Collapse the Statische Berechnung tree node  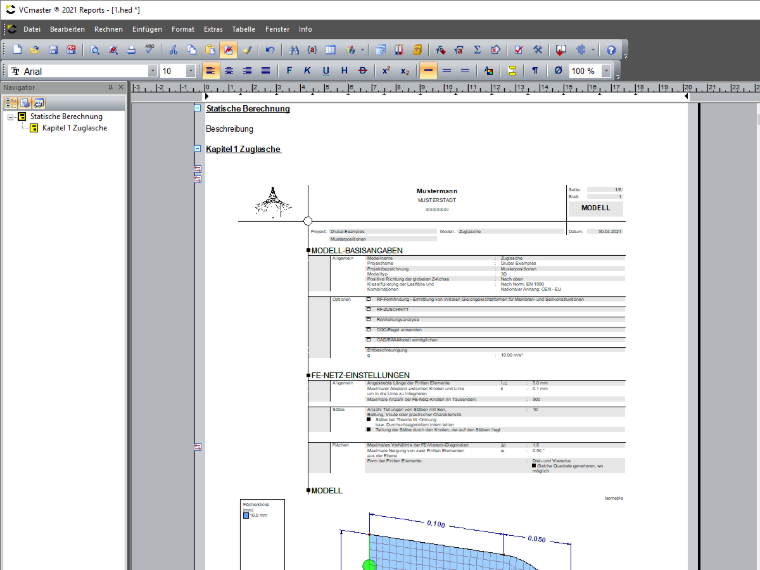click(x=10, y=117)
